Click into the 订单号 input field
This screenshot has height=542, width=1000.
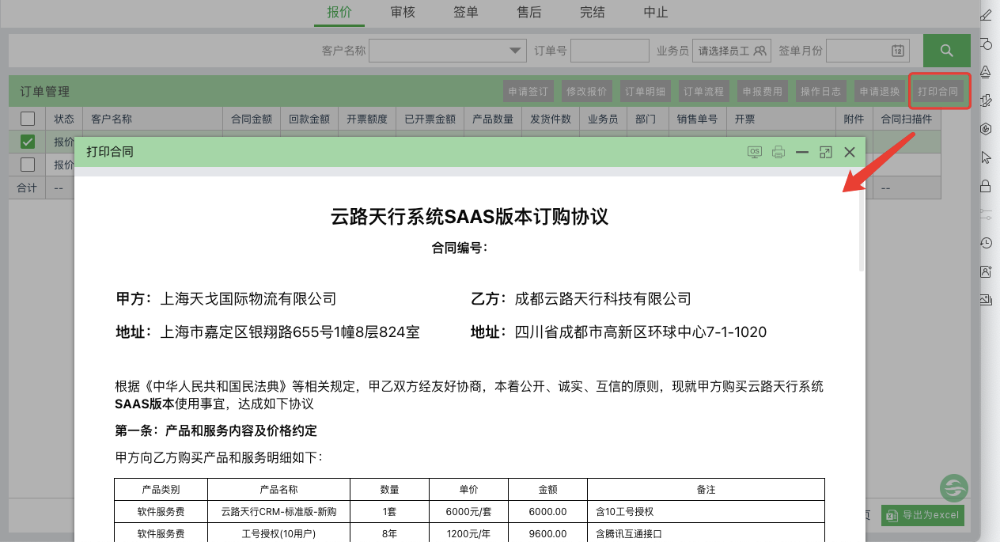click(x=610, y=50)
